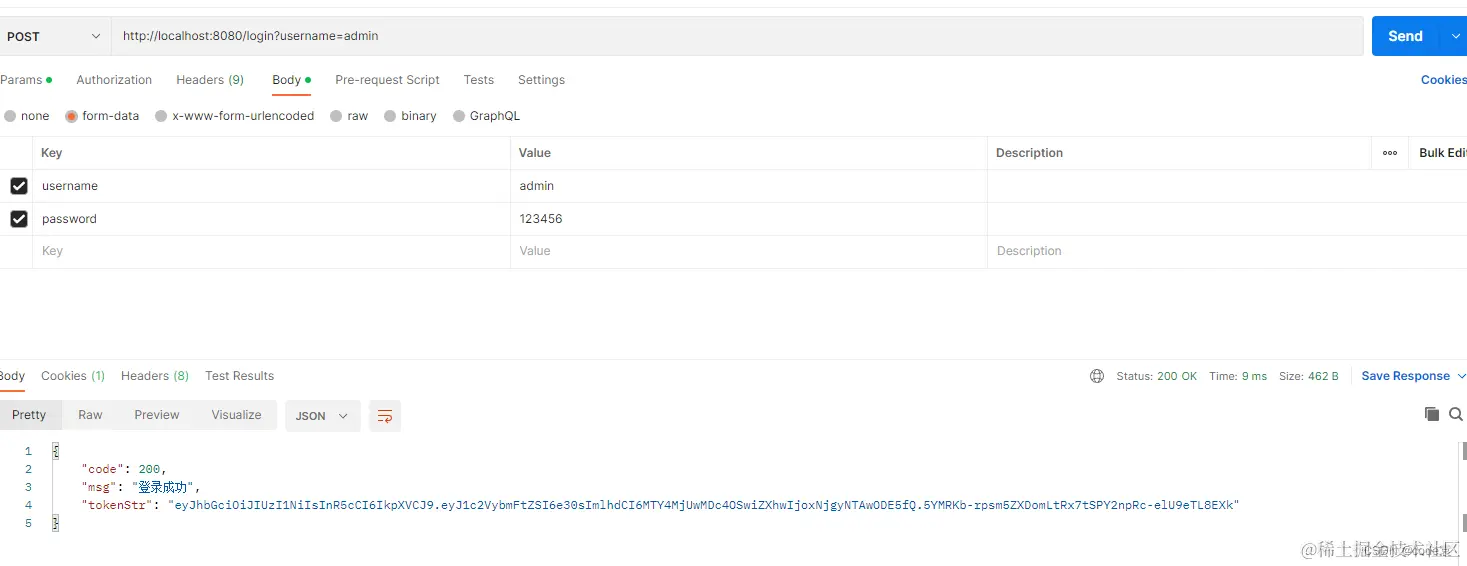Click the empty Value placeholder field
Screen dimensions: 1467x566
(x=748, y=252)
